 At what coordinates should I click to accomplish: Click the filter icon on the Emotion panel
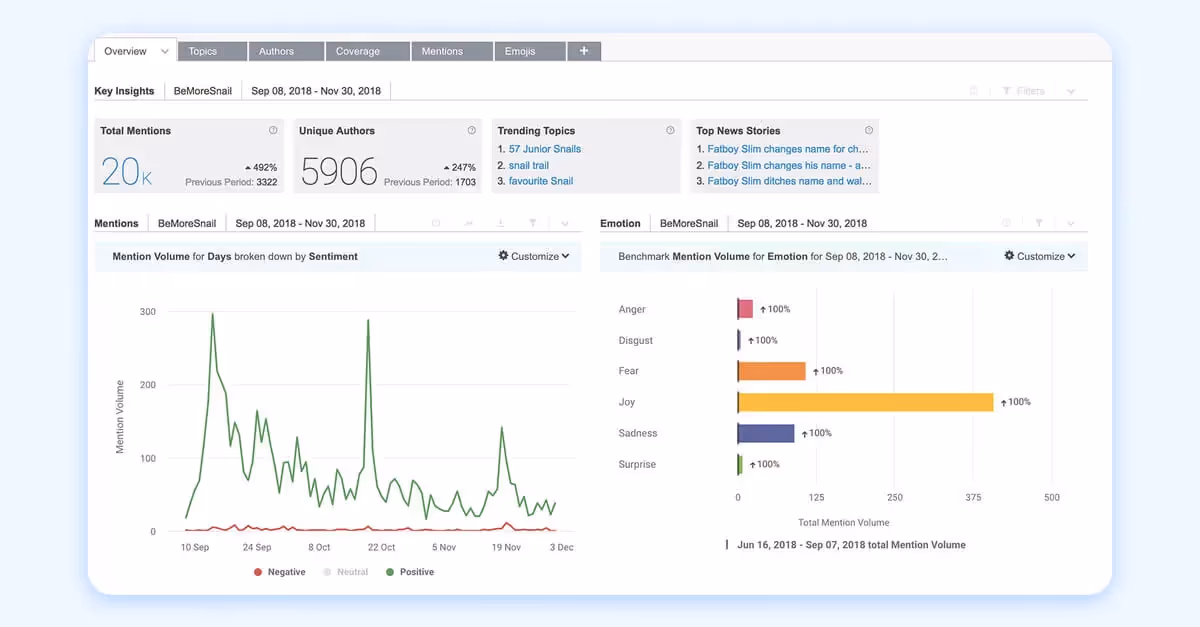pos(1039,222)
